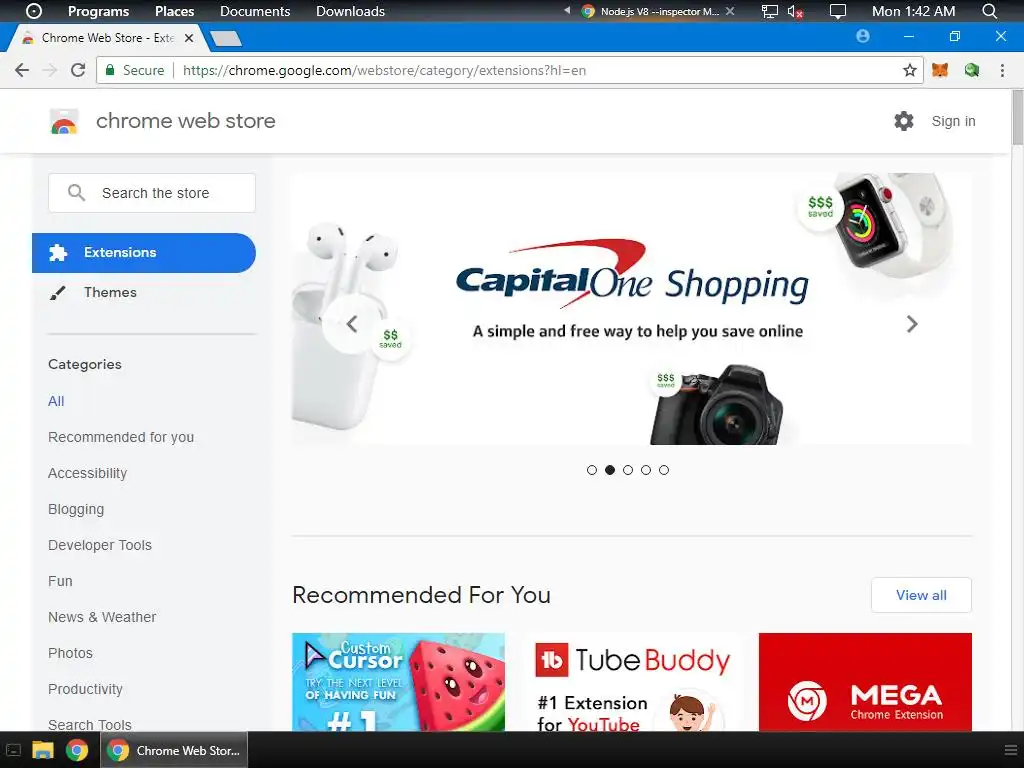Open the taskbar hamburger menu icon

pos(1010,750)
